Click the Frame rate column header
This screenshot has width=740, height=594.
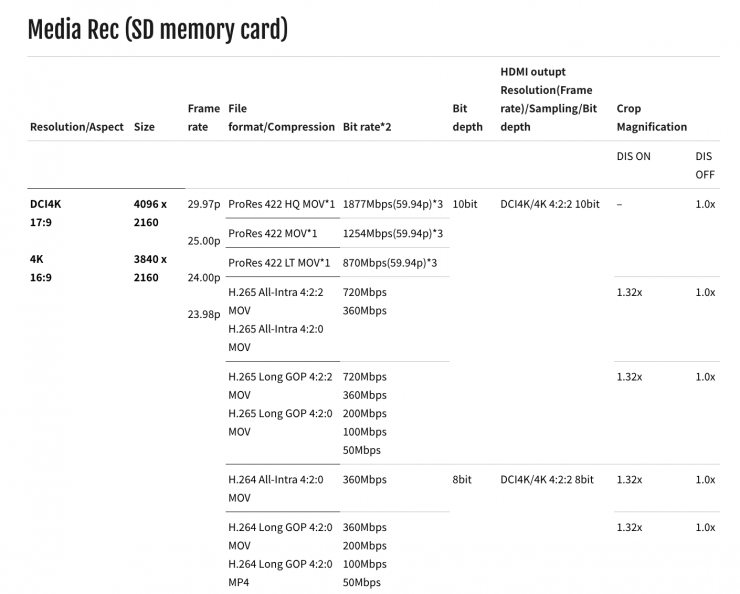point(203,117)
